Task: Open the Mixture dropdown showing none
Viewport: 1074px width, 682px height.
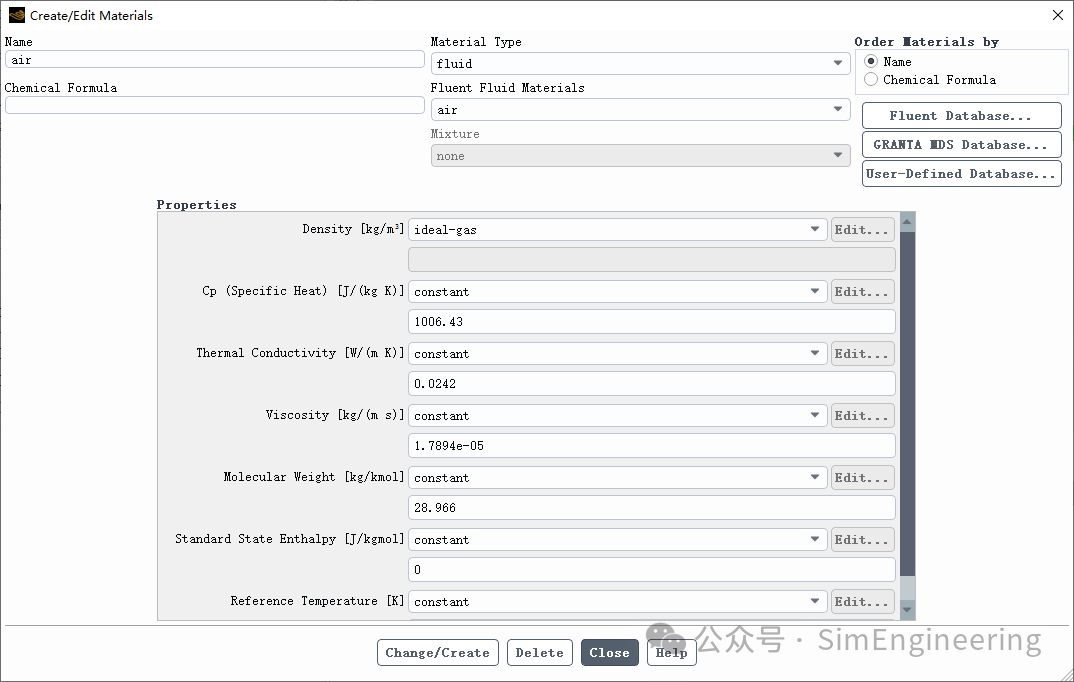Action: click(x=640, y=155)
